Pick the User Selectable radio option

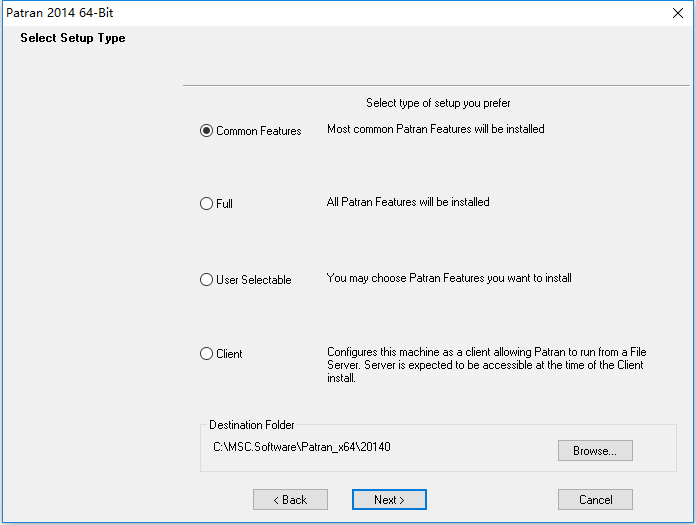206,280
